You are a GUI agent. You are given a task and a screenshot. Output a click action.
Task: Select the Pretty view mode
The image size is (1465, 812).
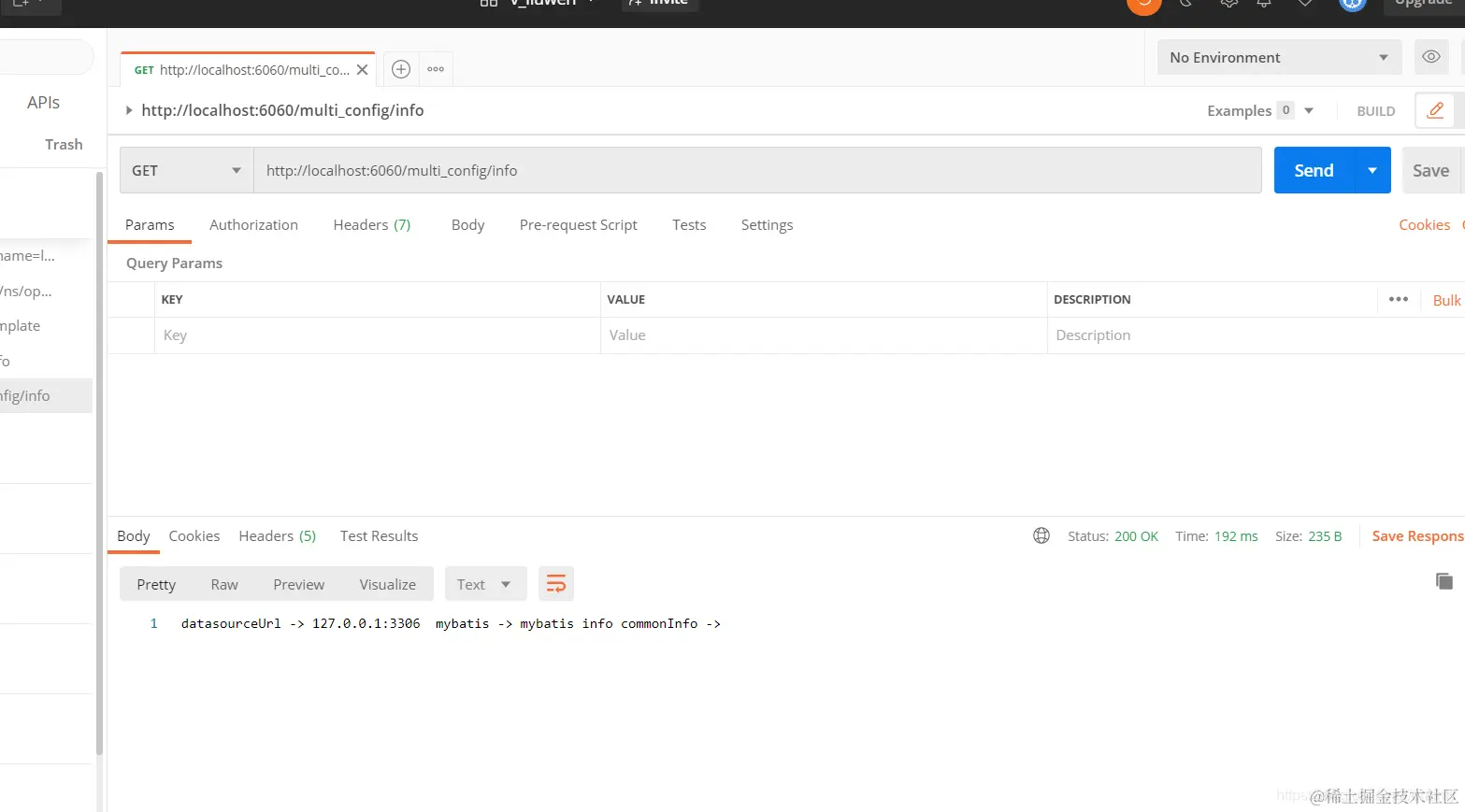(x=156, y=584)
